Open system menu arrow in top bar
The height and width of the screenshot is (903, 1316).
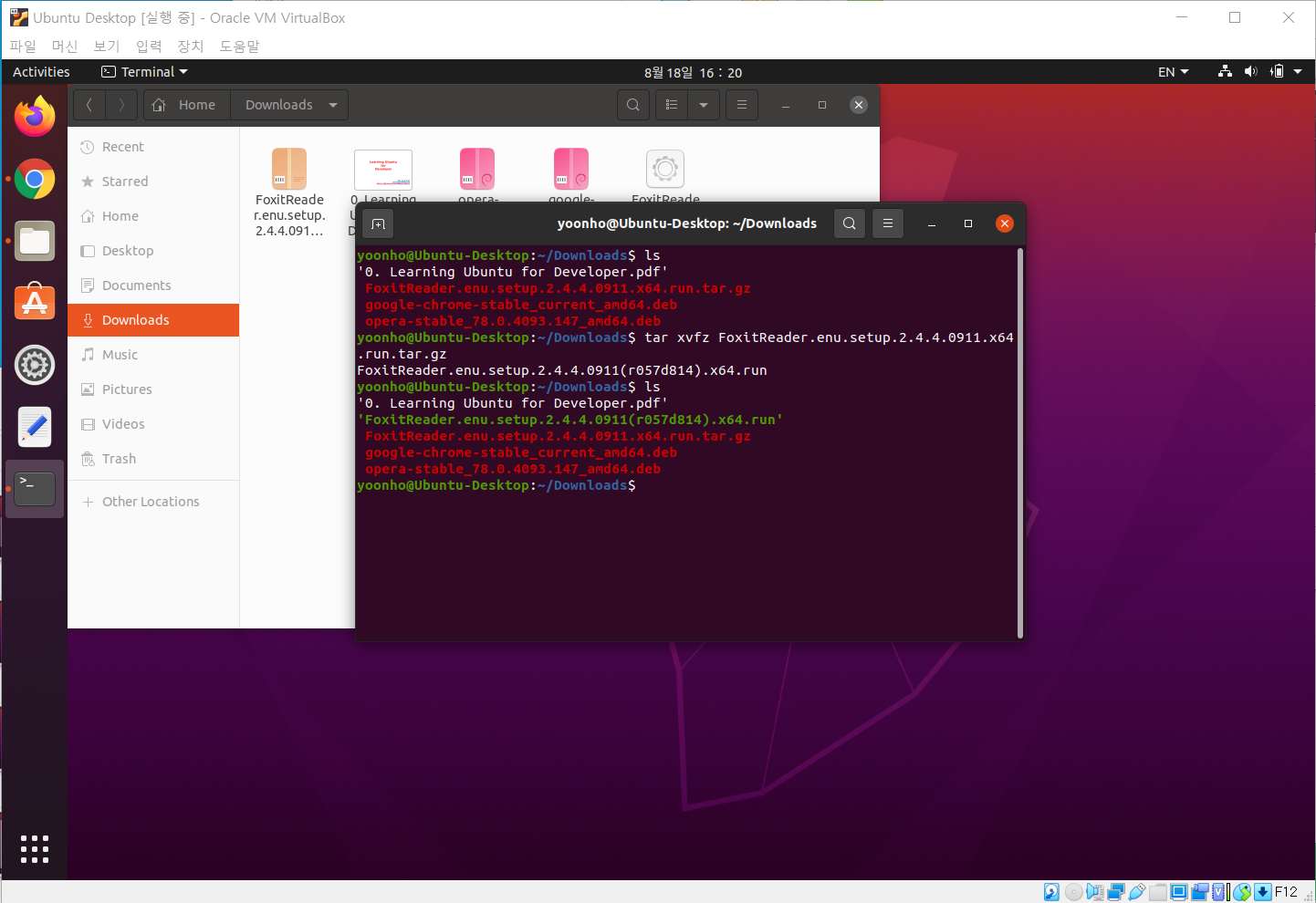point(1298,71)
